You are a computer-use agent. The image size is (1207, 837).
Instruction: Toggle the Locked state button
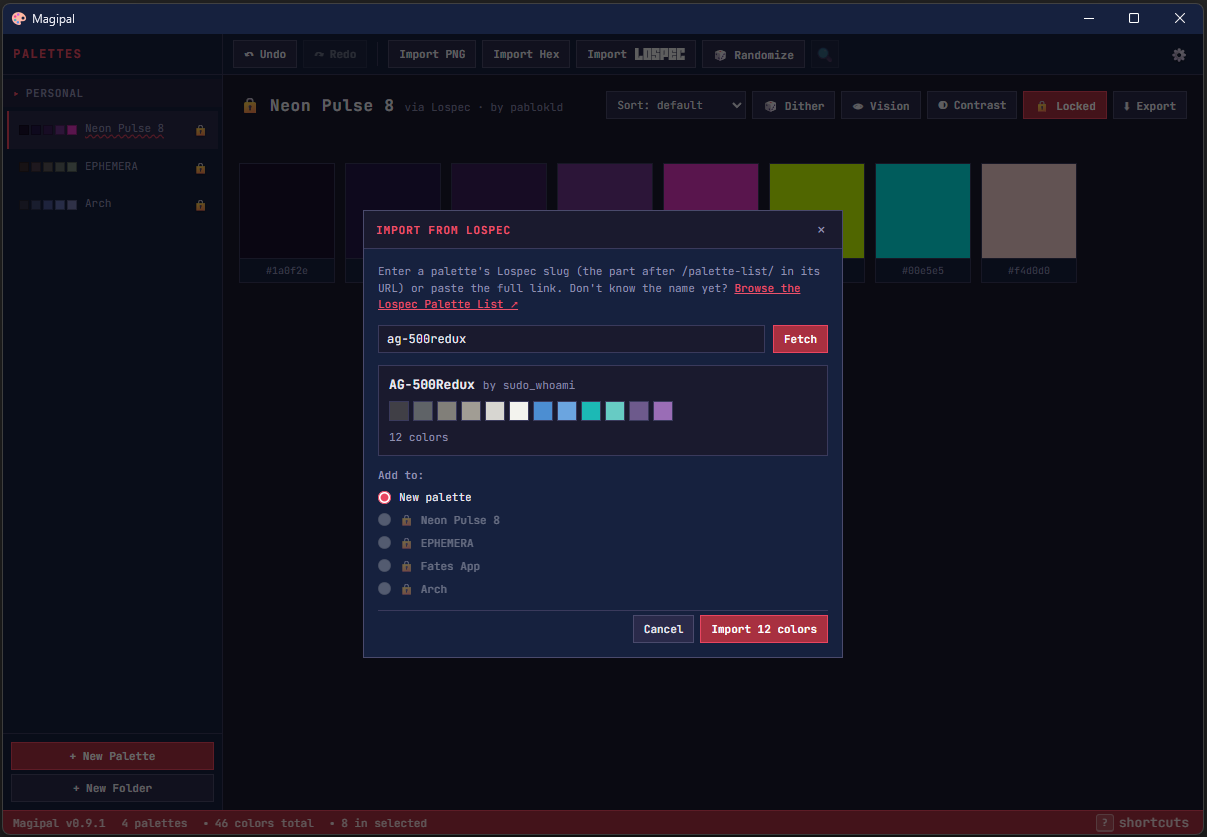click(1065, 106)
